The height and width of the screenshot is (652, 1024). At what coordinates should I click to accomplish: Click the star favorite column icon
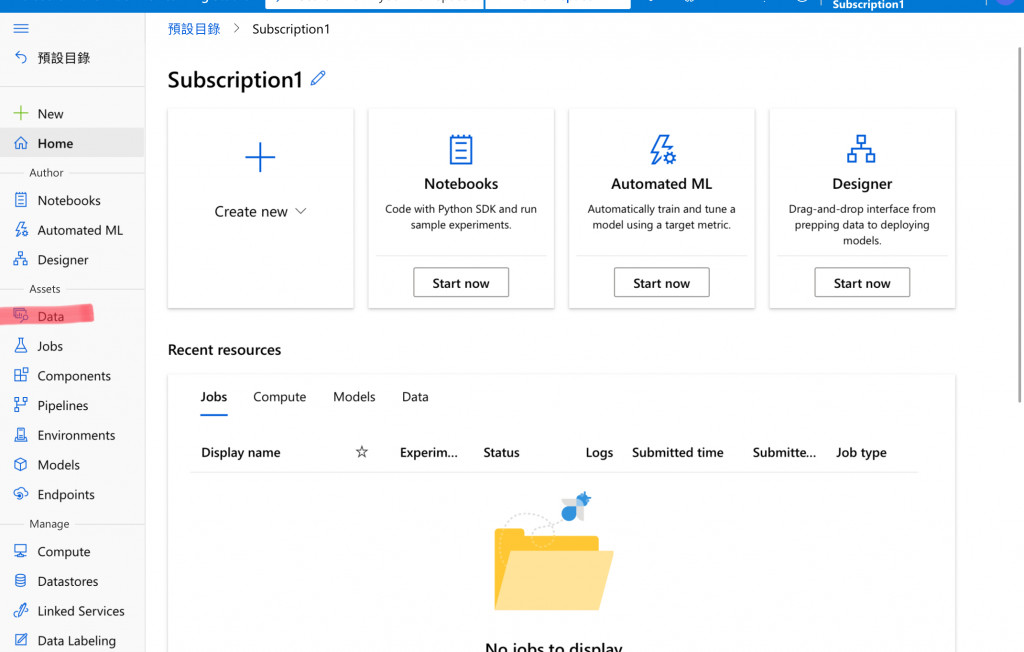click(362, 451)
